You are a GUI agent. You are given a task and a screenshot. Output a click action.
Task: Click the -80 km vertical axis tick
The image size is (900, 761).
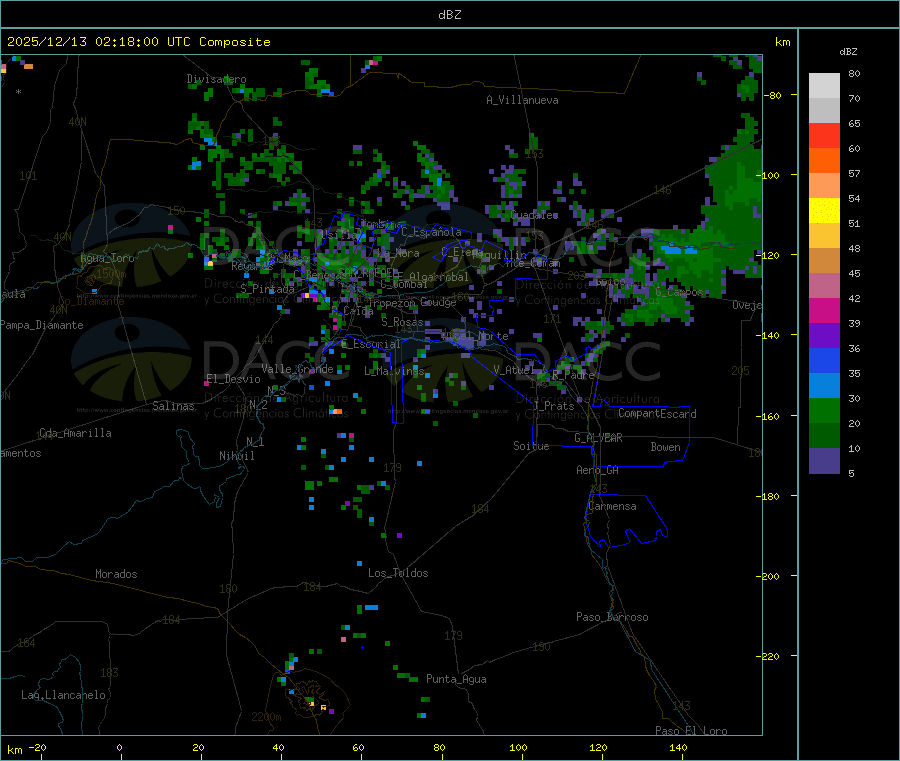coord(774,95)
